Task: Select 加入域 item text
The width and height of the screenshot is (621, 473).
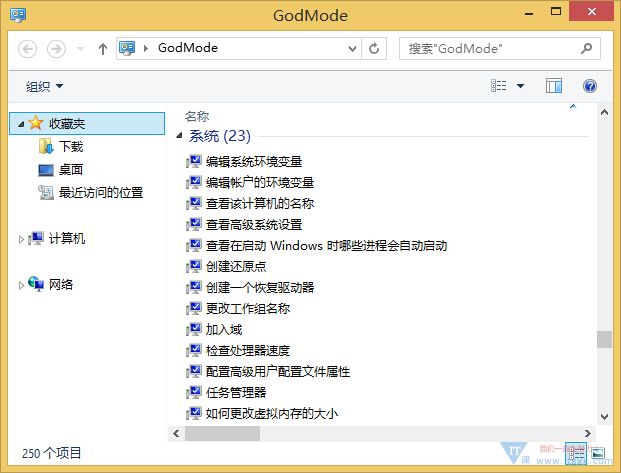Action: click(224, 329)
